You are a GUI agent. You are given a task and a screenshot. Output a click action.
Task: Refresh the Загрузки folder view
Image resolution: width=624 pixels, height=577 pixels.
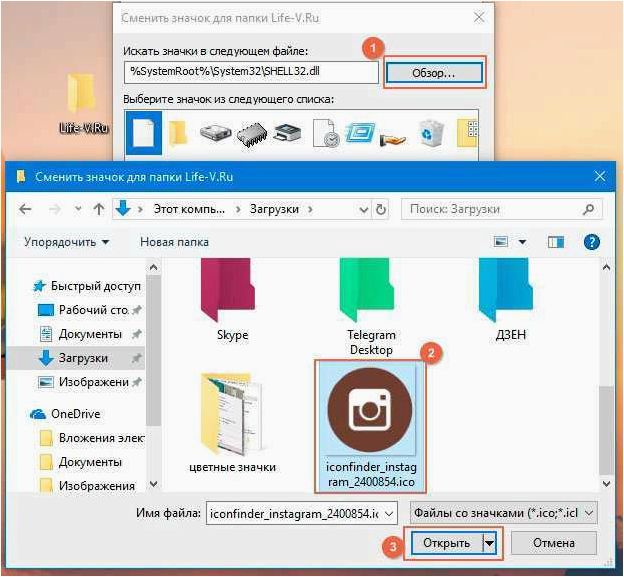tap(381, 209)
